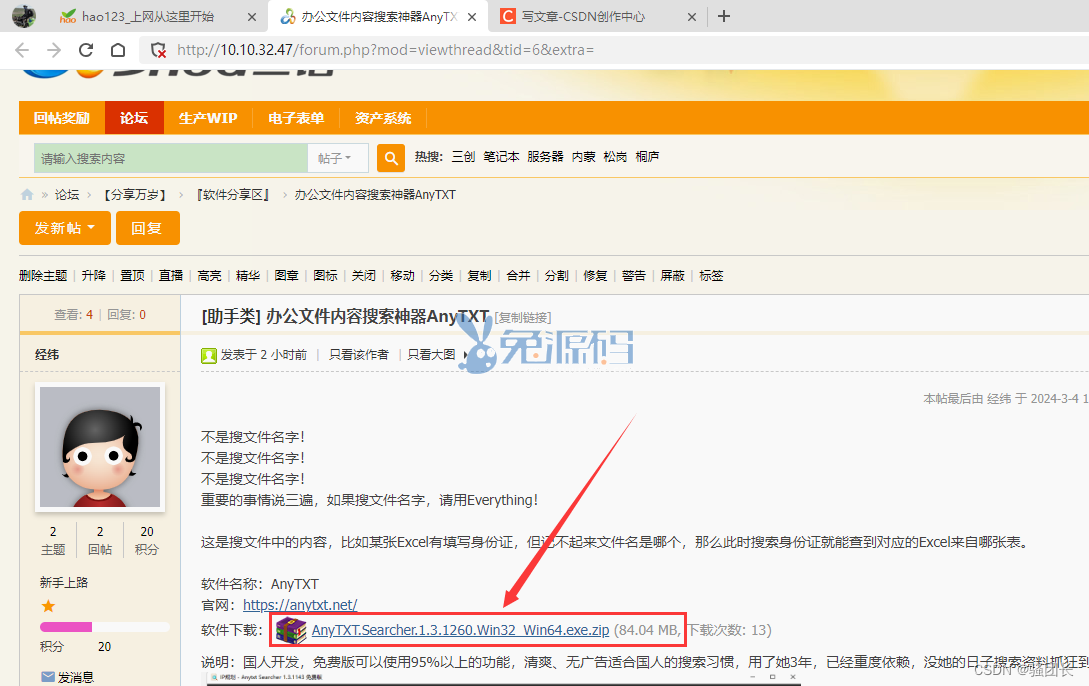Click the 精华 moderation action
Screen dimensions: 1089x686
248,276
